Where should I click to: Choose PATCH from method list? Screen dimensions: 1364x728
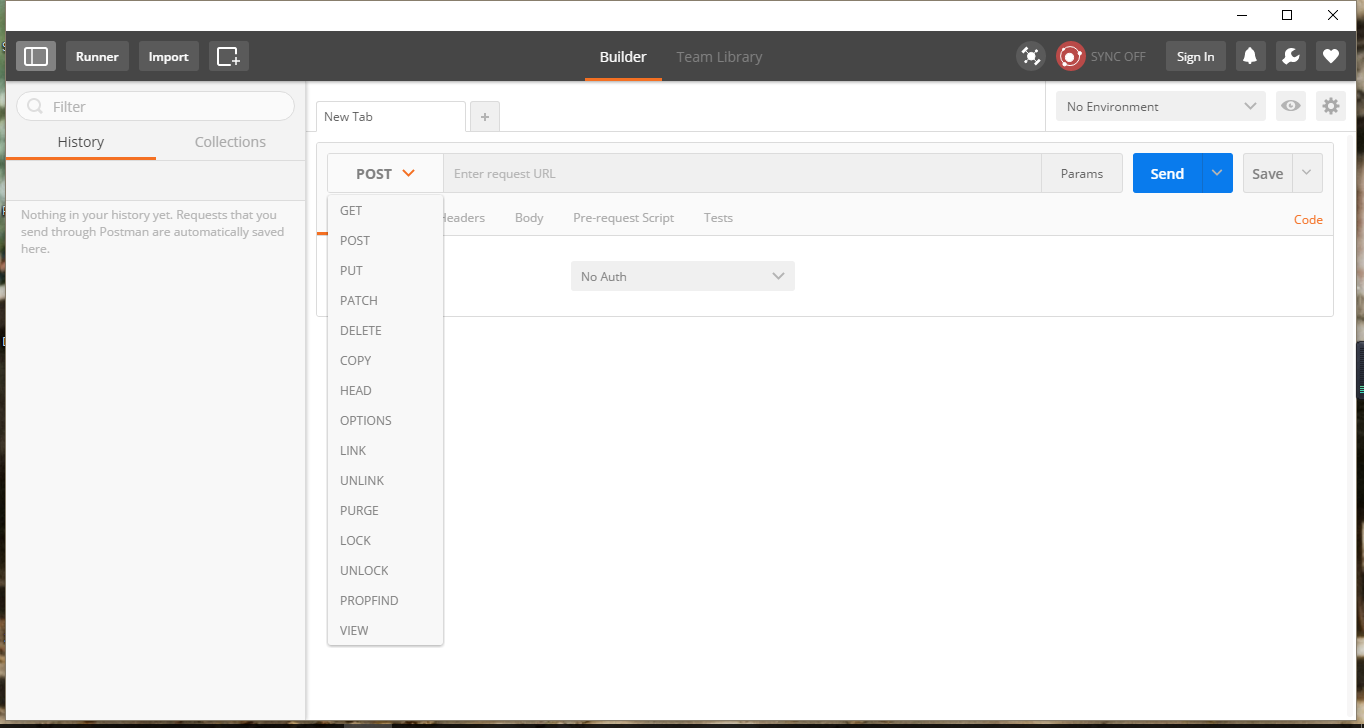[385, 301]
